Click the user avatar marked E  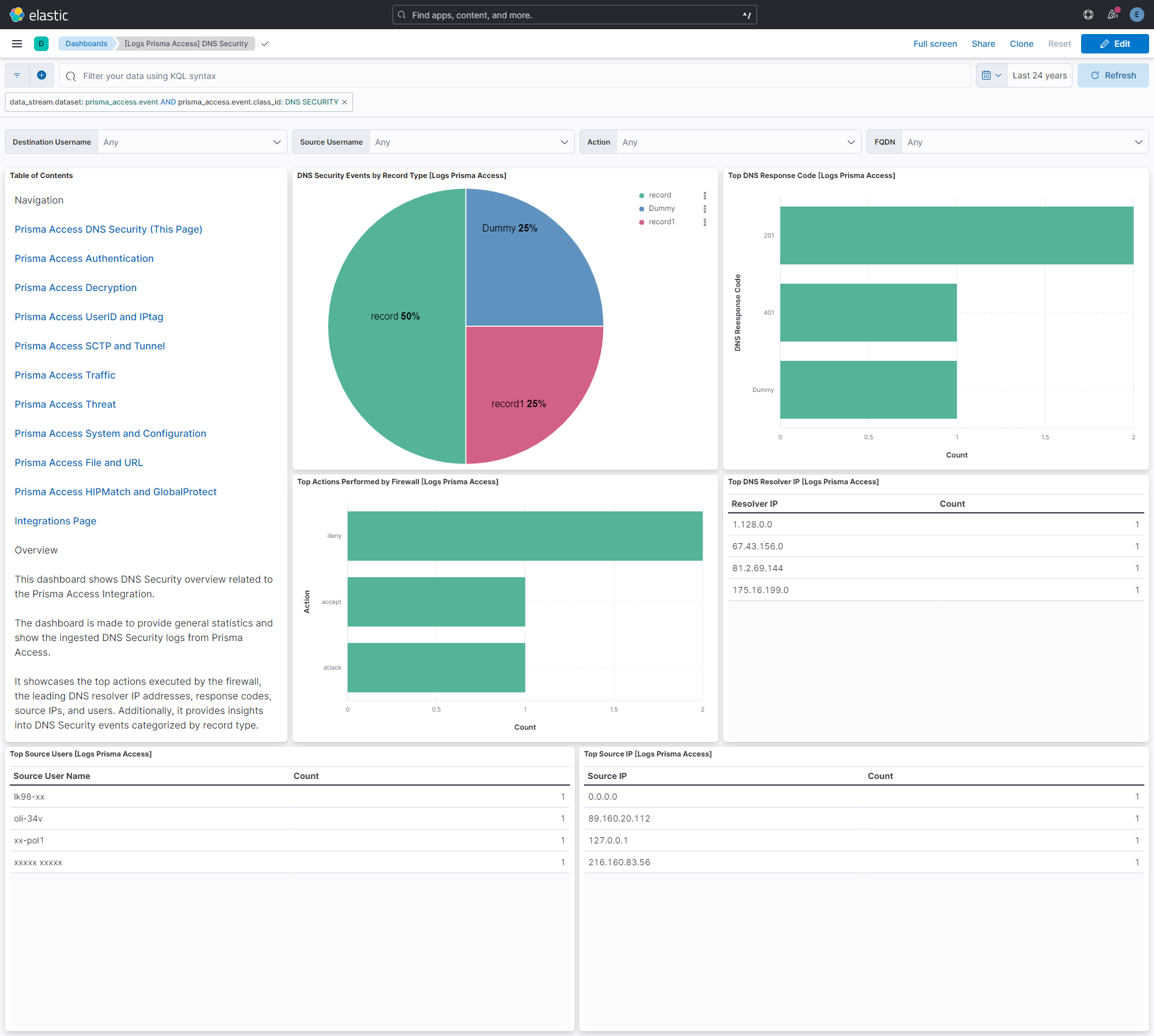1136,14
